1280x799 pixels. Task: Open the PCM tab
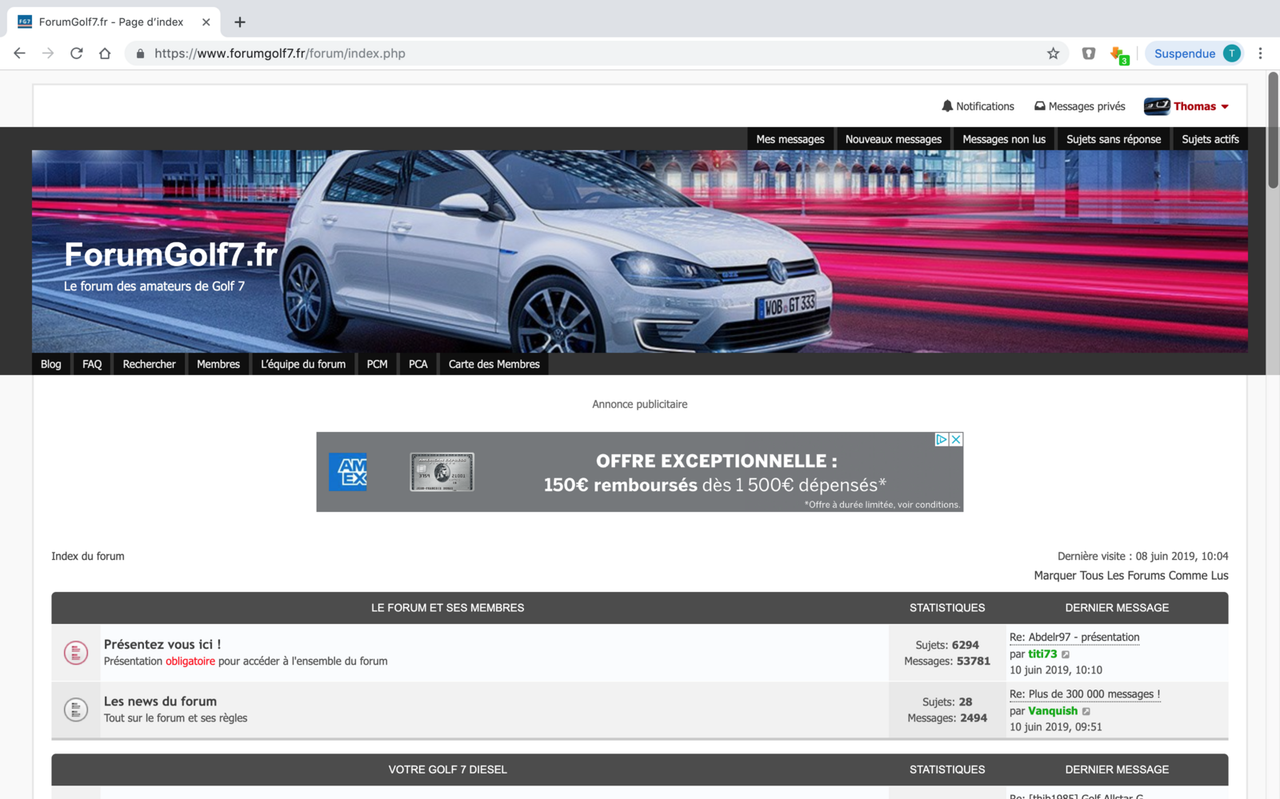[x=377, y=364]
